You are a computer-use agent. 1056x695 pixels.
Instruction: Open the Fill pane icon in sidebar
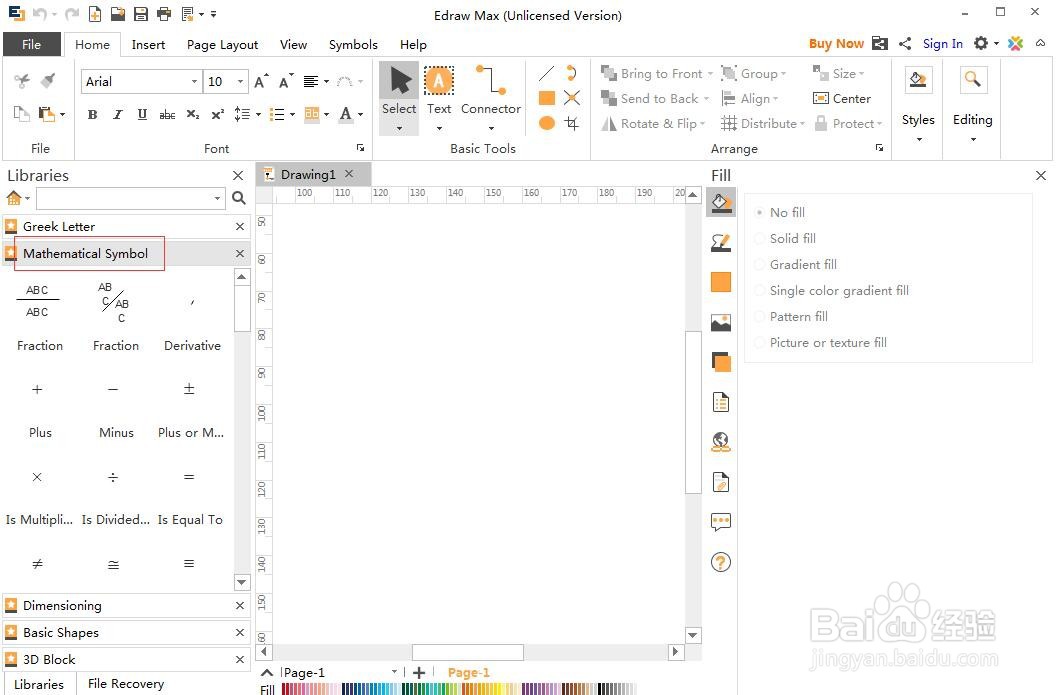click(x=721, y=203)
